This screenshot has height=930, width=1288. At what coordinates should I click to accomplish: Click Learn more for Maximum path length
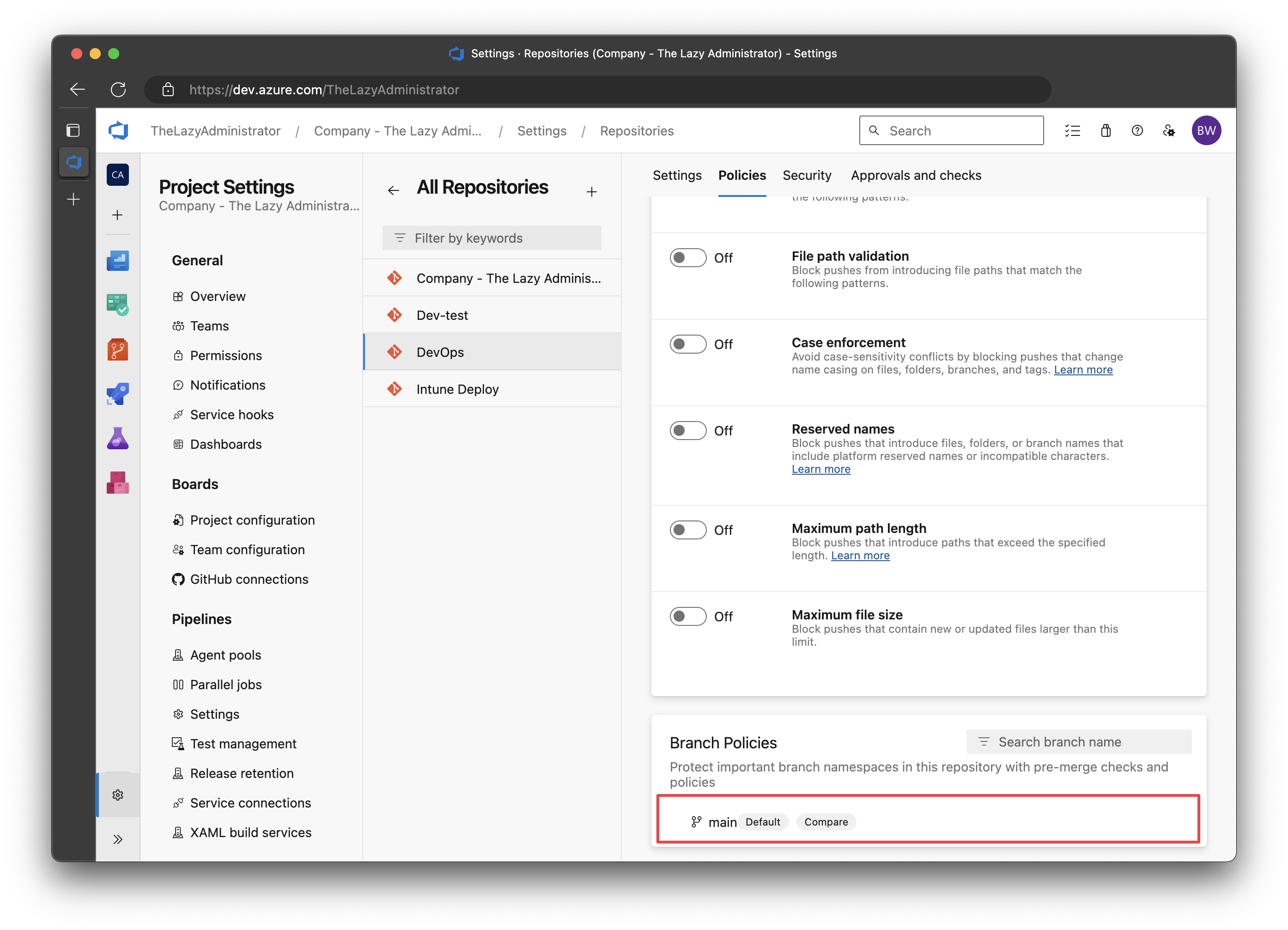(x=860, y=556)
